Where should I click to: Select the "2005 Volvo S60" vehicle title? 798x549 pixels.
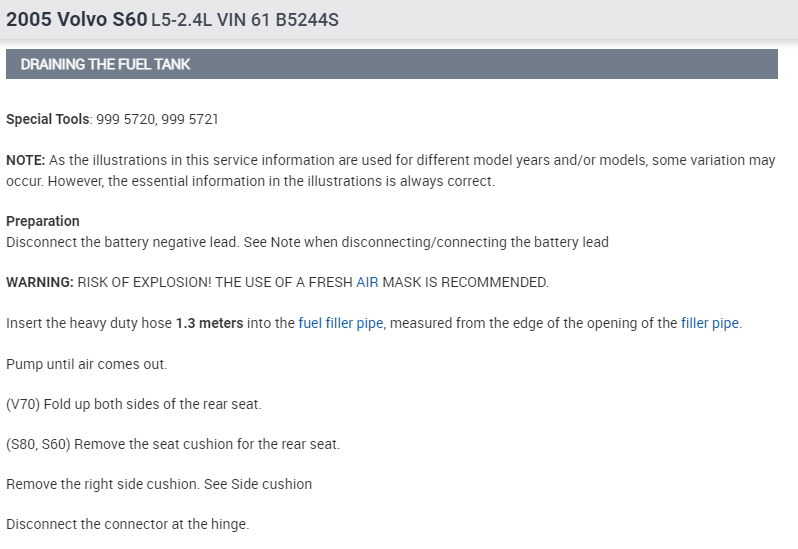pyautogui.click(x=76, y=19)
